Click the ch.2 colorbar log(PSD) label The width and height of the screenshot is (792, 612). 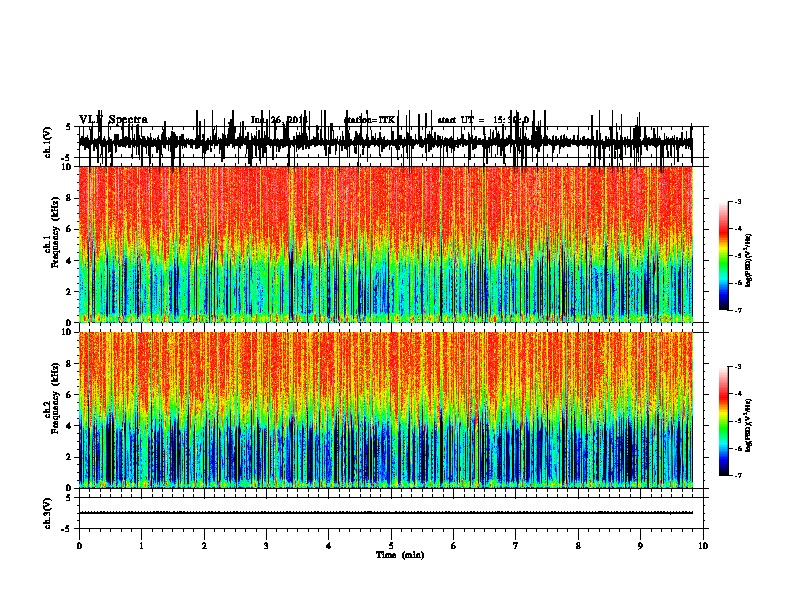[749, 425]
